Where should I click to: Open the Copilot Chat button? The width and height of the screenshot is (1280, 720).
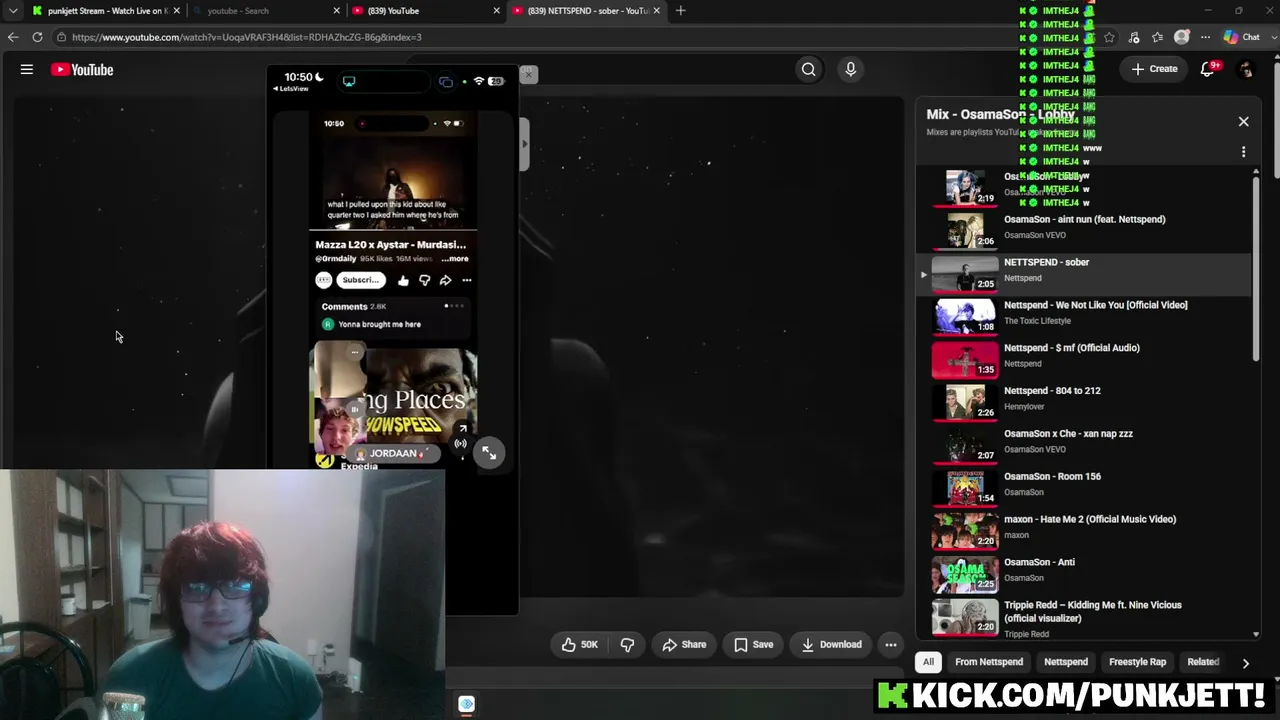1241,37
